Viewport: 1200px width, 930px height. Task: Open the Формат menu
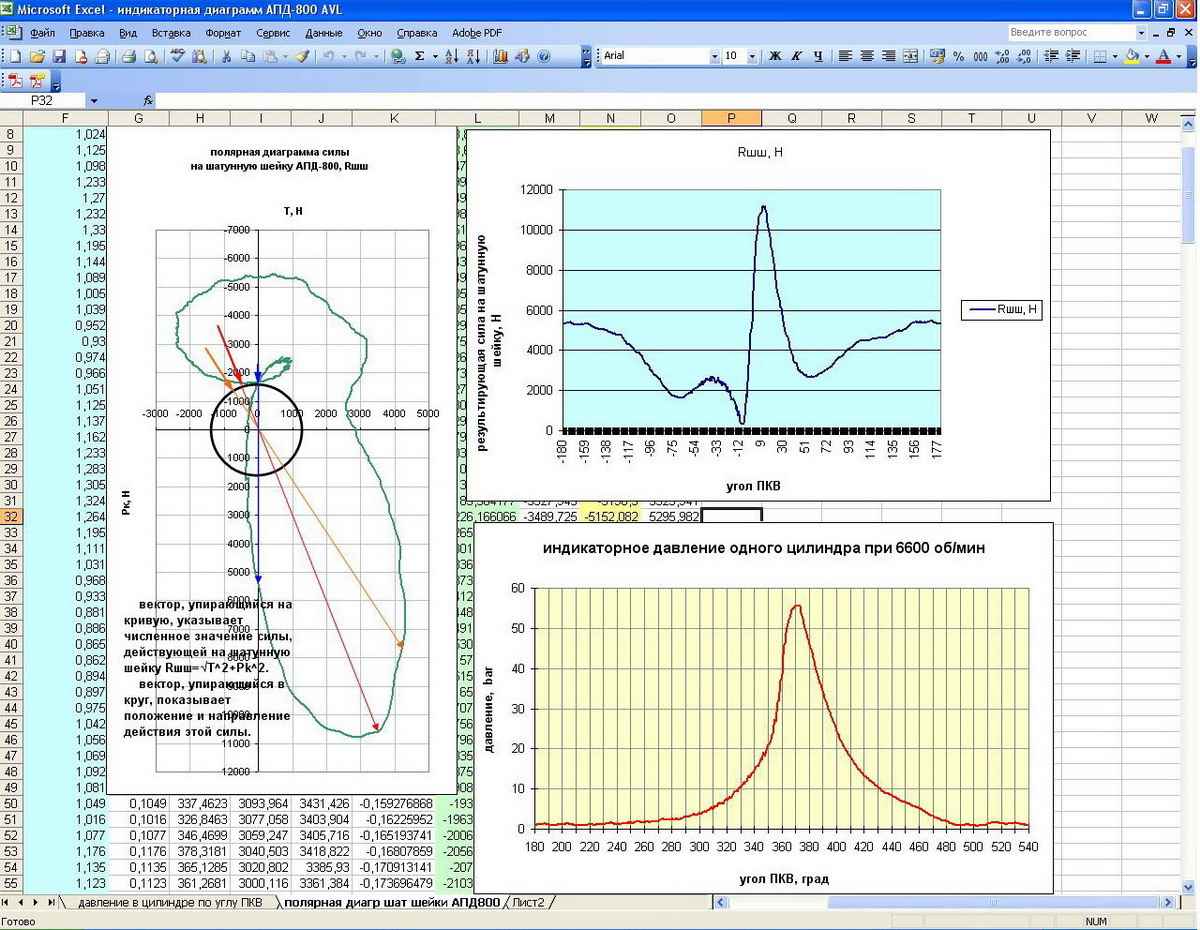tap(223, 33)
